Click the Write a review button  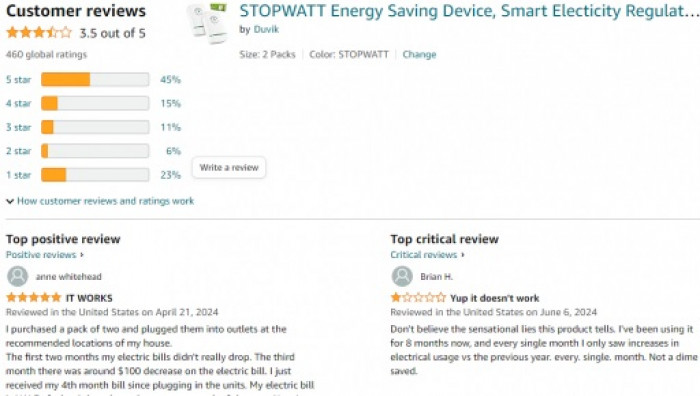pyautogui.click(x=229, y=167)
